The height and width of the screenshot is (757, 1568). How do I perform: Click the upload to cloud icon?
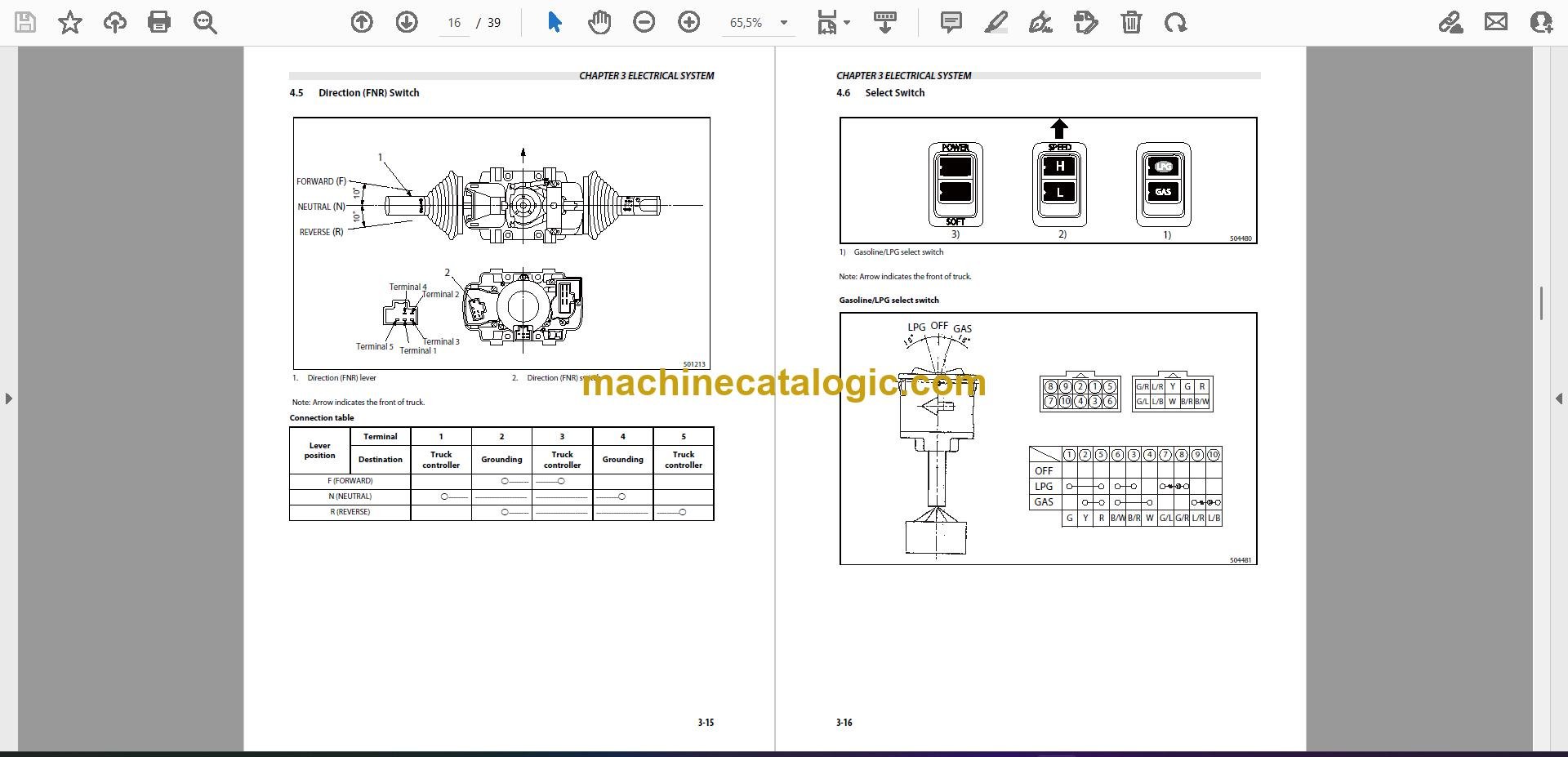114,22
